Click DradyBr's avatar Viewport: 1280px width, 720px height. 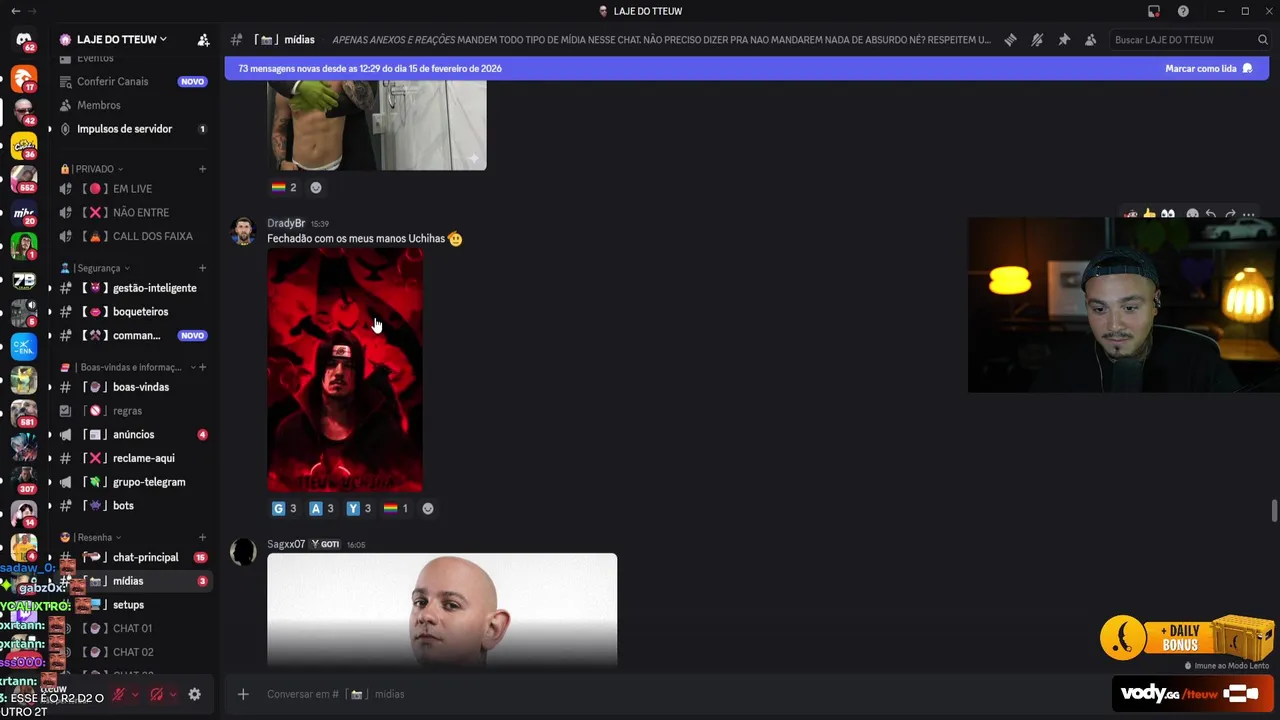tap(243, 231)
